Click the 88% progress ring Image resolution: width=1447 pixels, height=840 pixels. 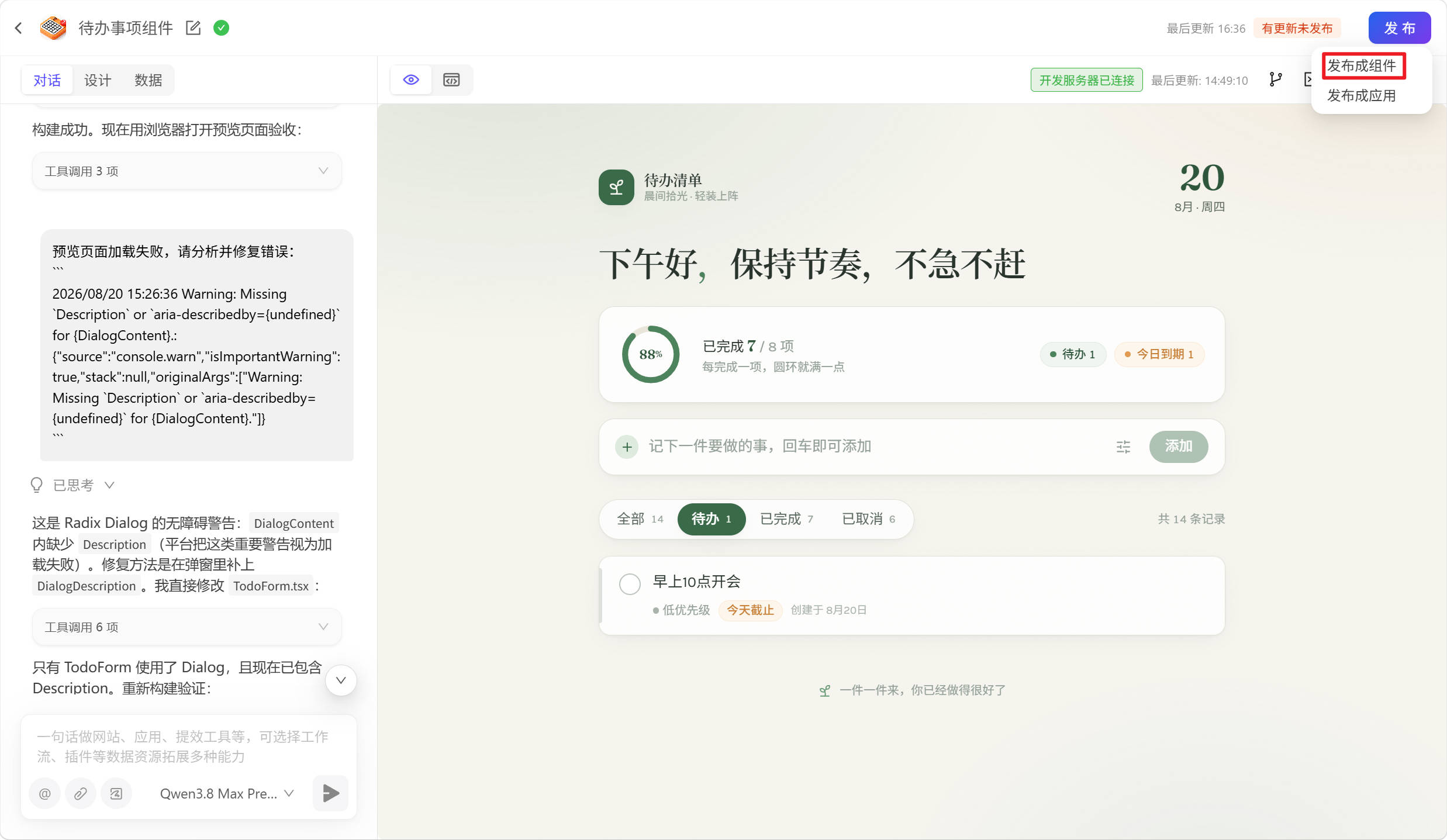coord(651,354)
